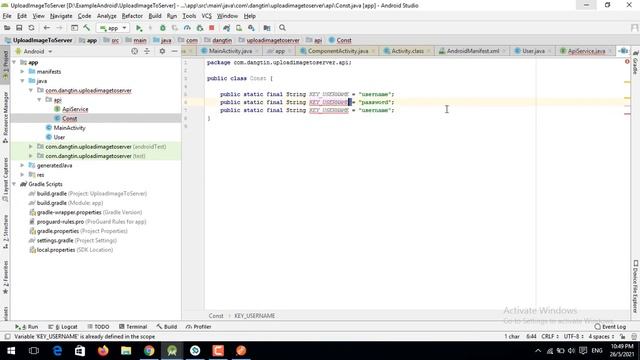The image size is (640, 360).
Task: Expand the manifests folder
Action: [x=22, y=72]
